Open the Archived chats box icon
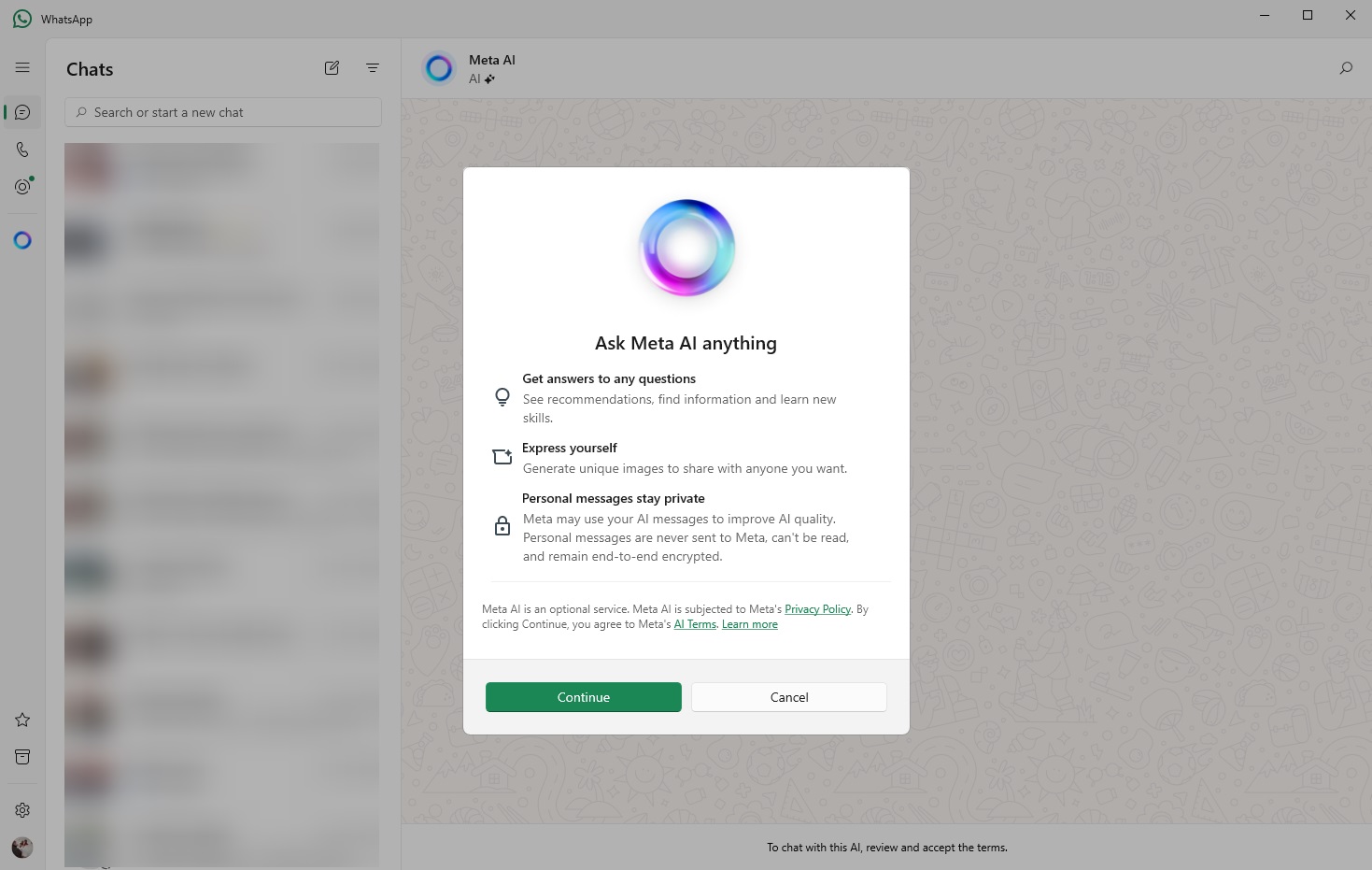Screen dimensions: 1372x870 [22, 757]
